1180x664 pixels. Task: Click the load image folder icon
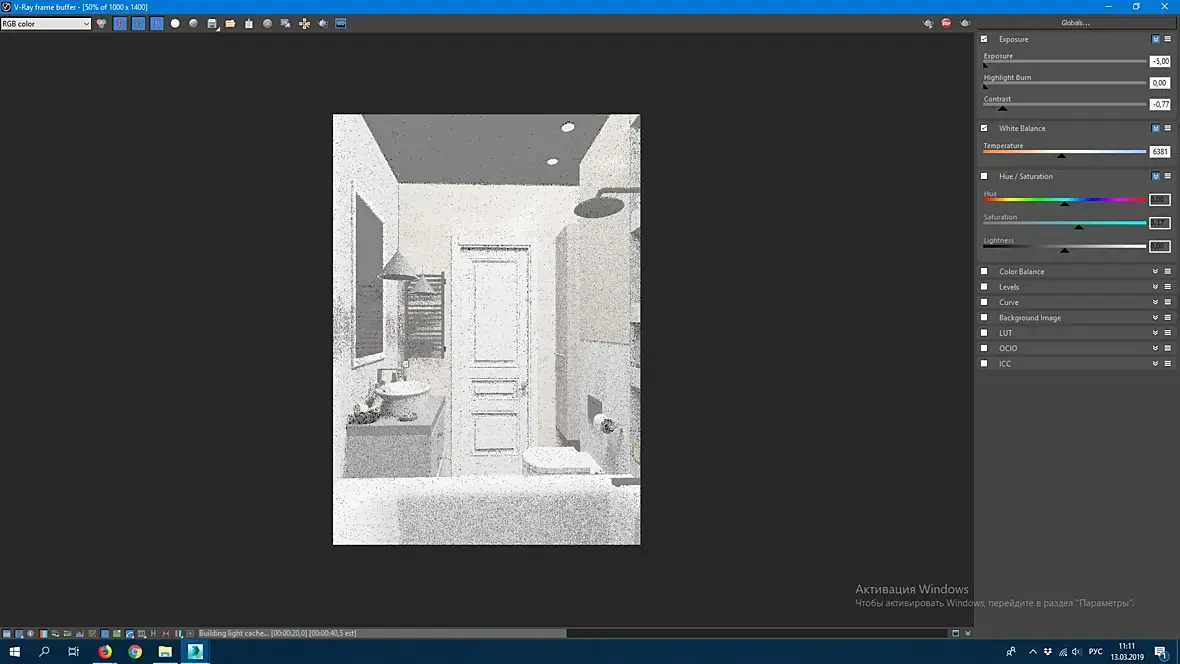click(230, 23)
